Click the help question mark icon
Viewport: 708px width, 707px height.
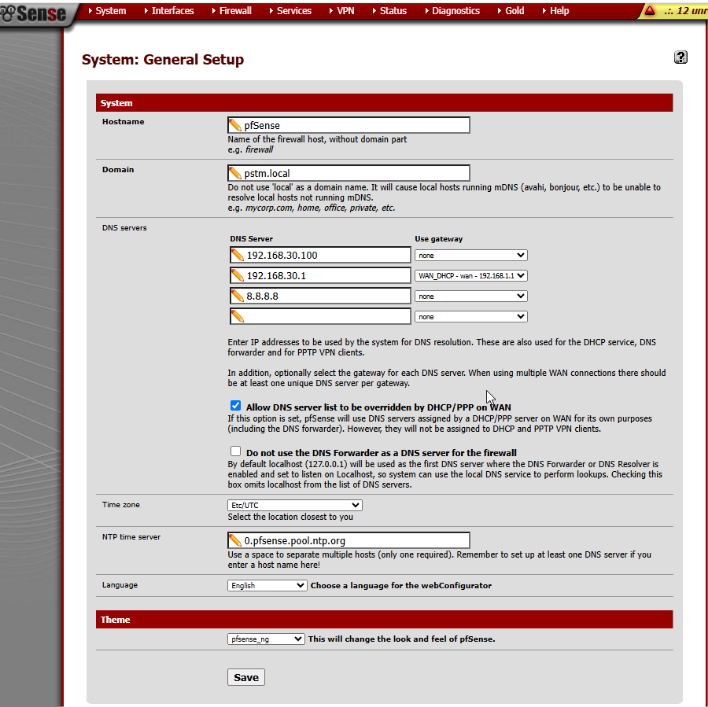point(681,58)
